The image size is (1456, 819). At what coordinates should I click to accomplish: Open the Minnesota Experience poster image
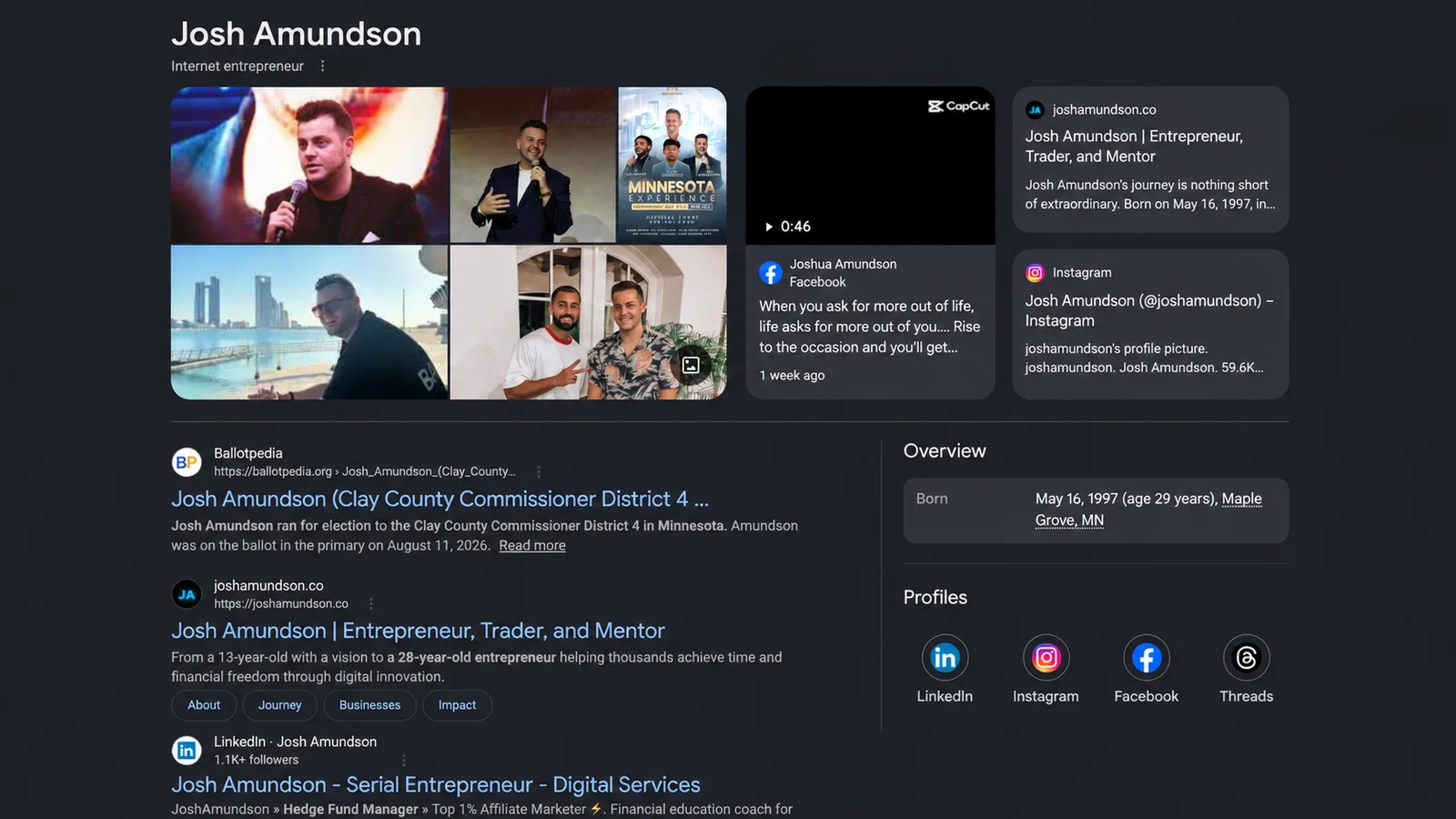click(672, 165)
